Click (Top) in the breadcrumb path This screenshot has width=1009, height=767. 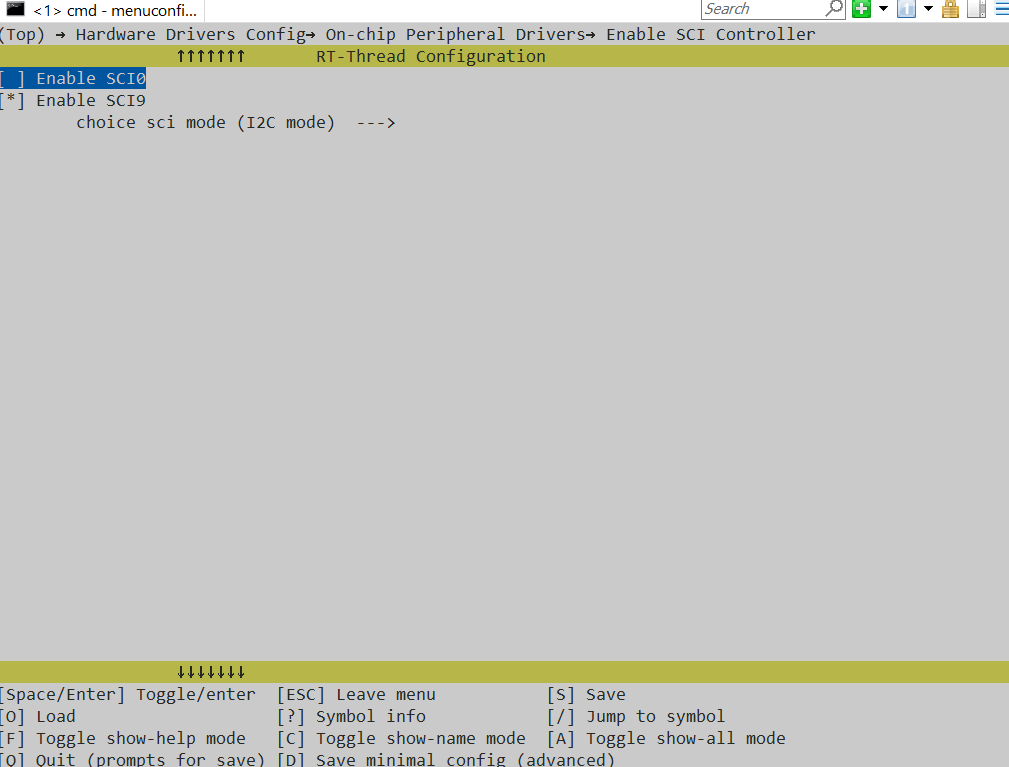(22, 34)
